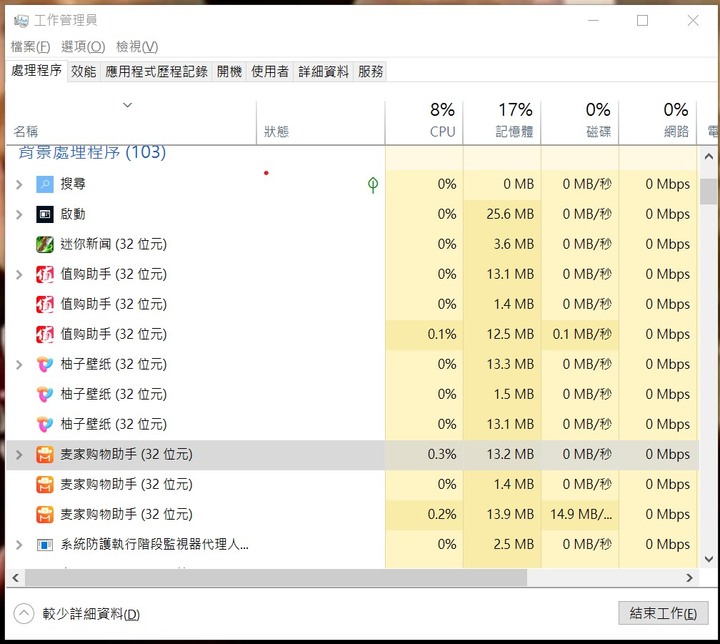Sort by the 8% CPU column header
Screen dimensions: 720x644
tap(424, 122)
